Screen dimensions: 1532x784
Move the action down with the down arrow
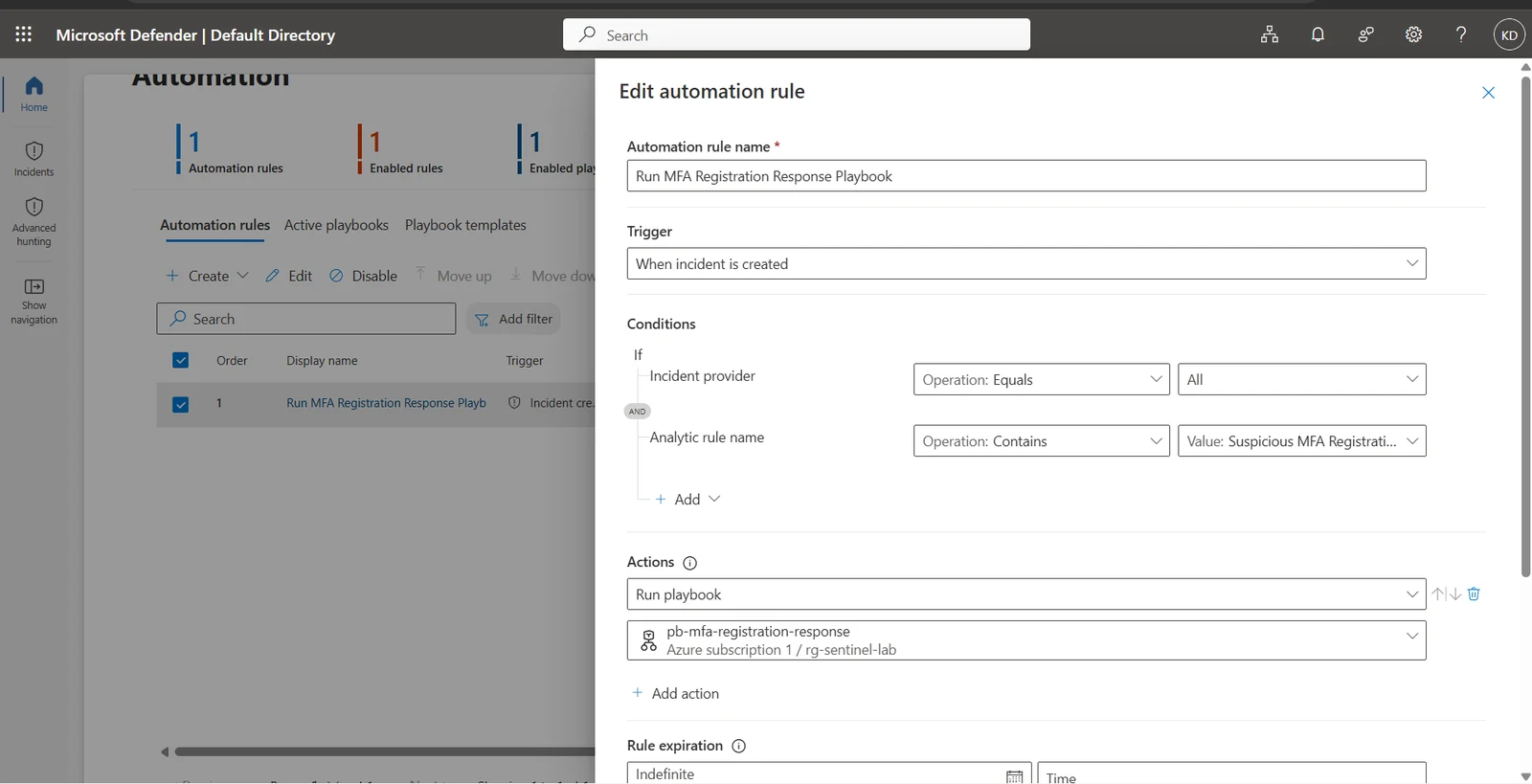[1455, 594]
